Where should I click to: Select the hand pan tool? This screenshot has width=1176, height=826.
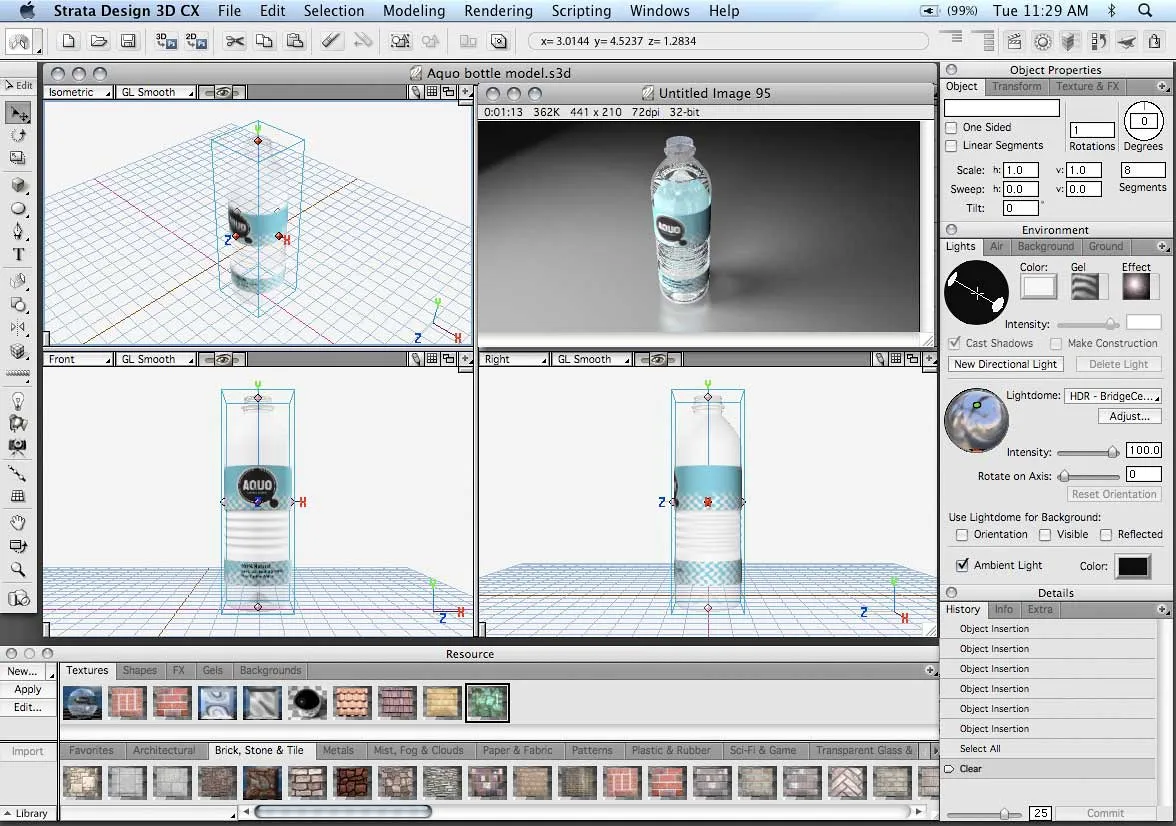16,522
